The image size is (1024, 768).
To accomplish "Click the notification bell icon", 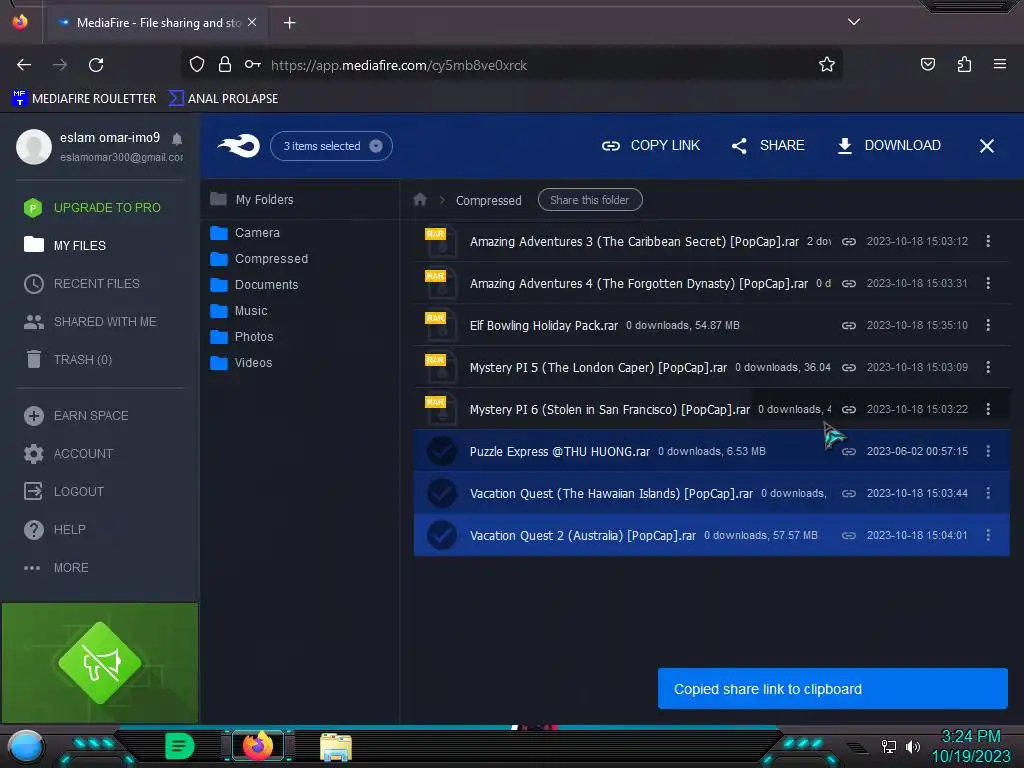I will coord(177,138).
